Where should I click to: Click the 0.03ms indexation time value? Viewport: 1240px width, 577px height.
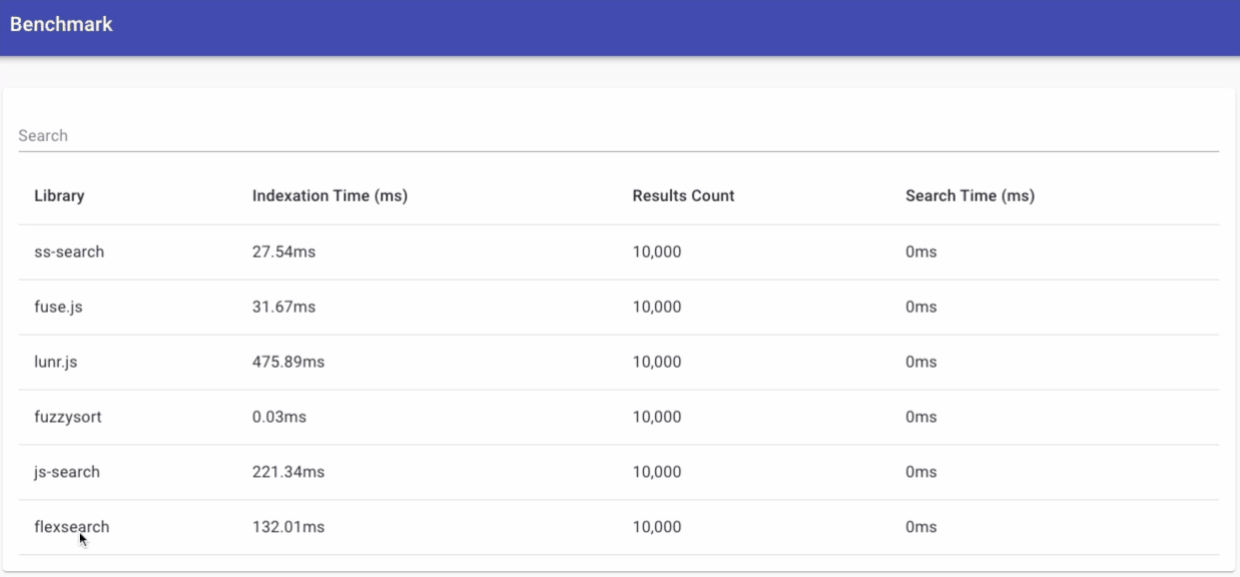point(279,417)
